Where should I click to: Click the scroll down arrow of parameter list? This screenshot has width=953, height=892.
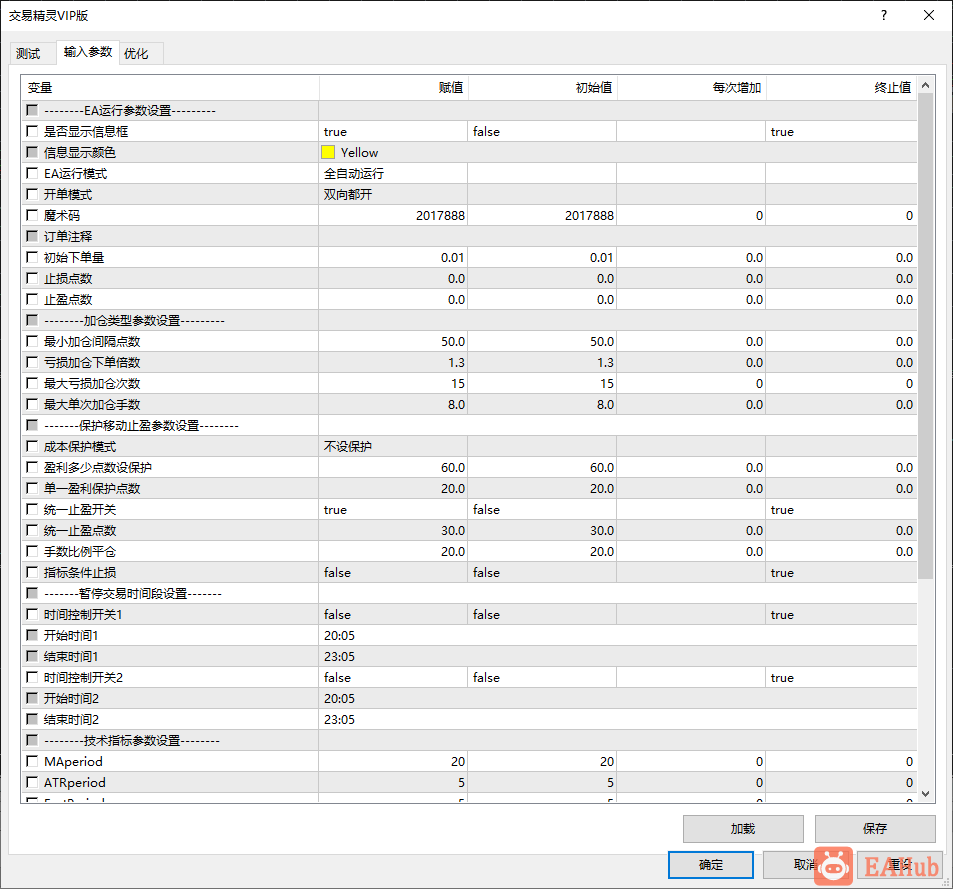(925, 794)
